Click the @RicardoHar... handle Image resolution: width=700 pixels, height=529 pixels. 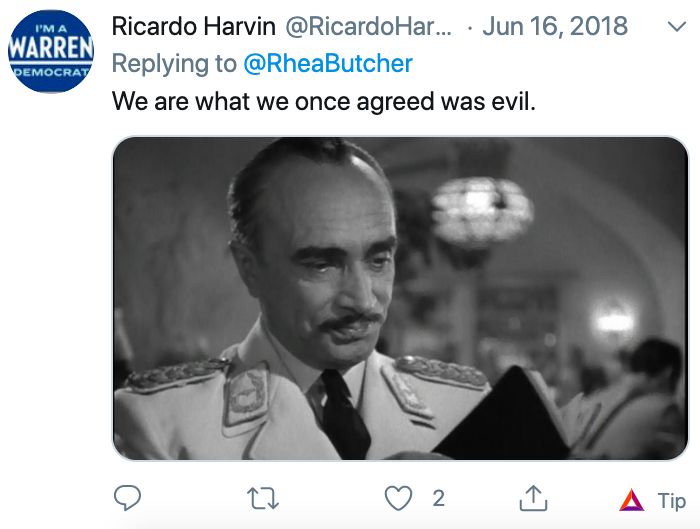coord(369,26)
